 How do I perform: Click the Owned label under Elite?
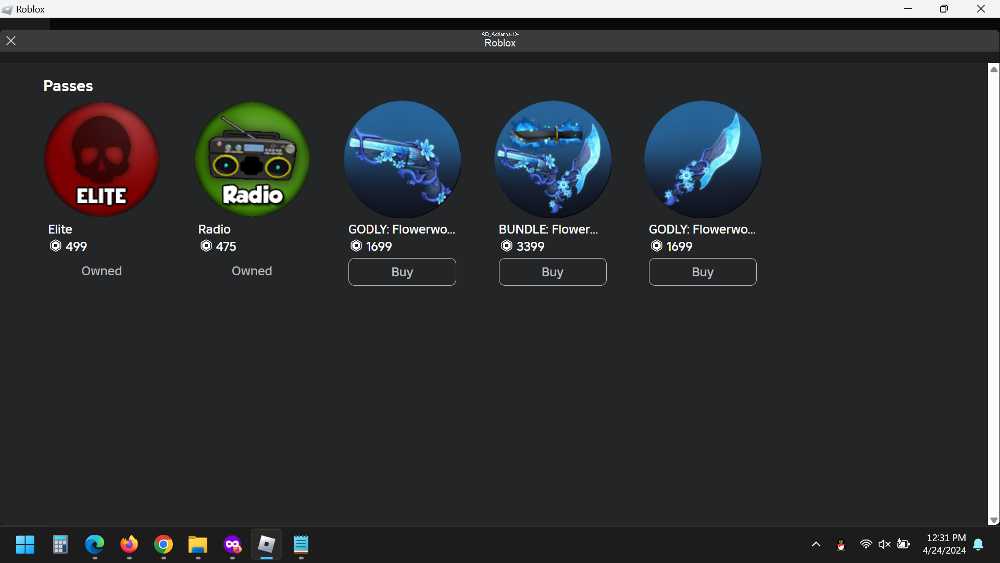[x=101, y=271]
